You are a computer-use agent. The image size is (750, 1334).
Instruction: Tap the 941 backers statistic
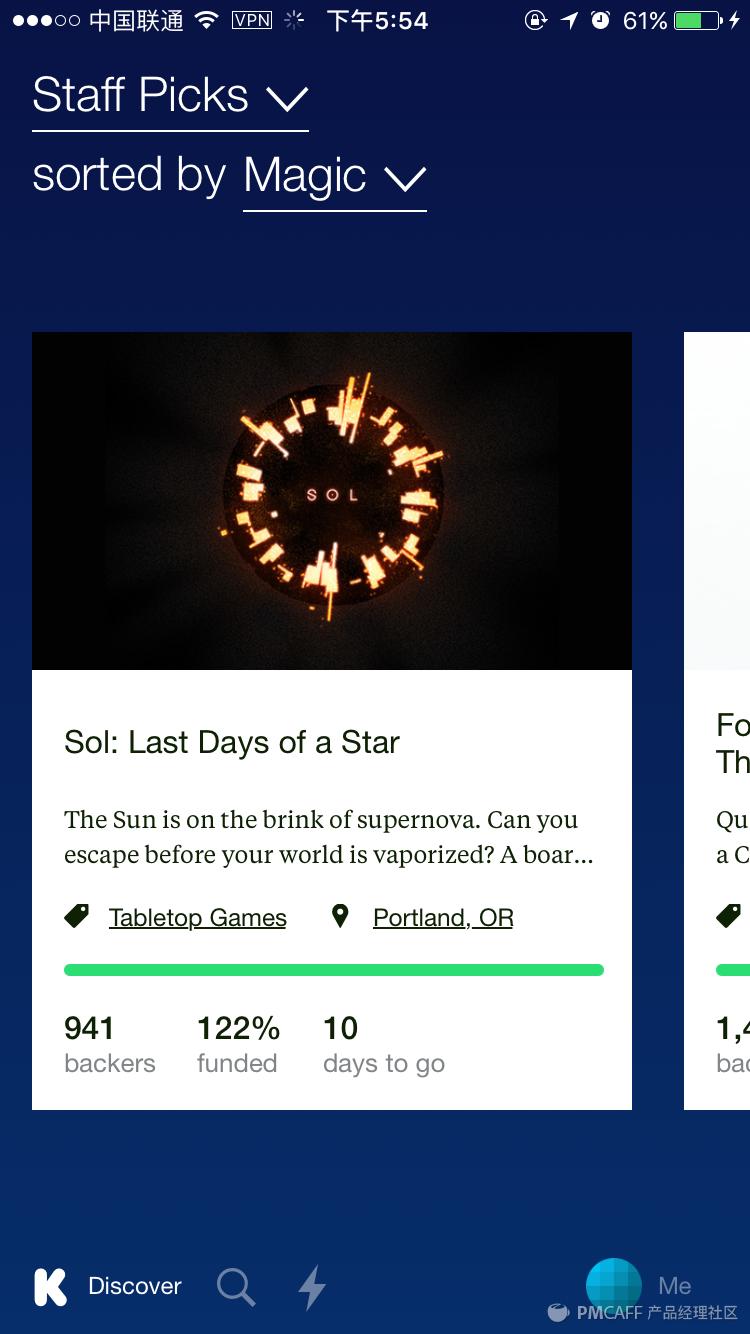109,1044
